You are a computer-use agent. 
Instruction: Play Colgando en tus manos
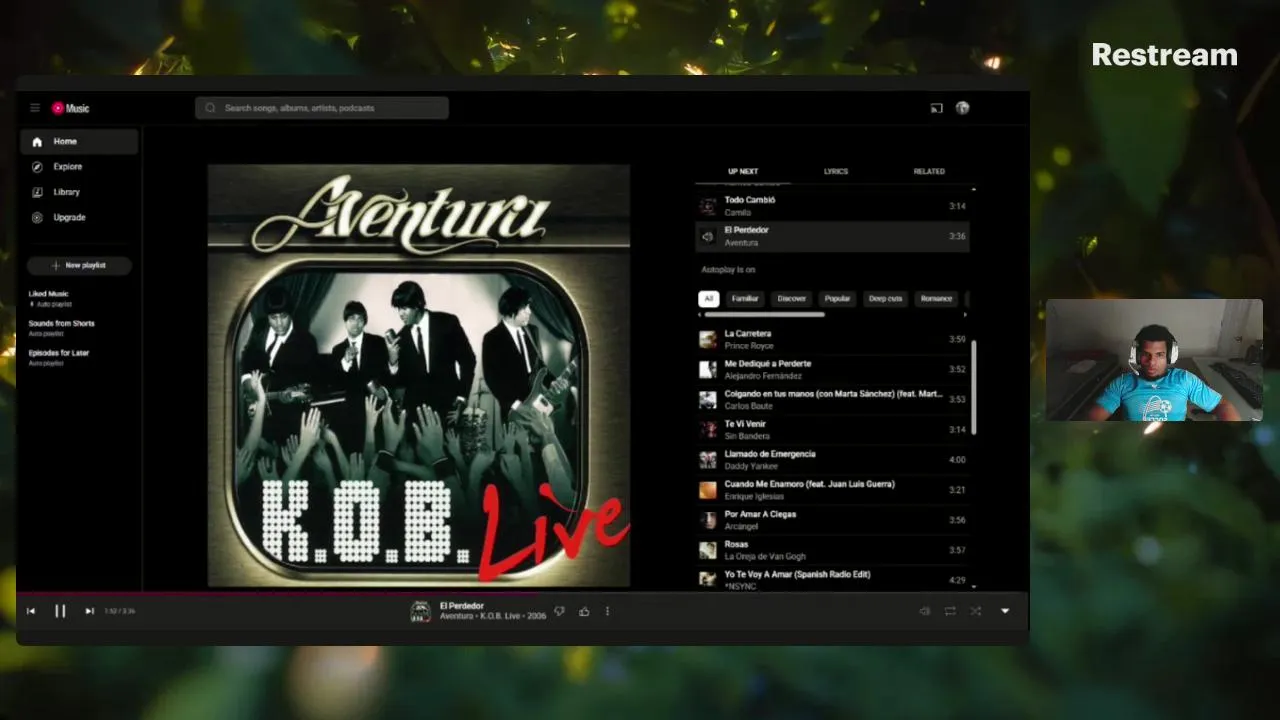click(x=832, y=399)
